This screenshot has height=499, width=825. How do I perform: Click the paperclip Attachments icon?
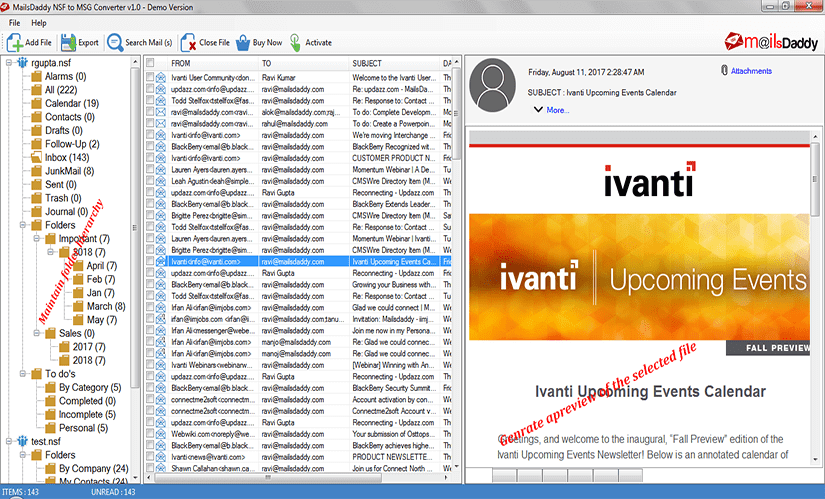[724, 71]
